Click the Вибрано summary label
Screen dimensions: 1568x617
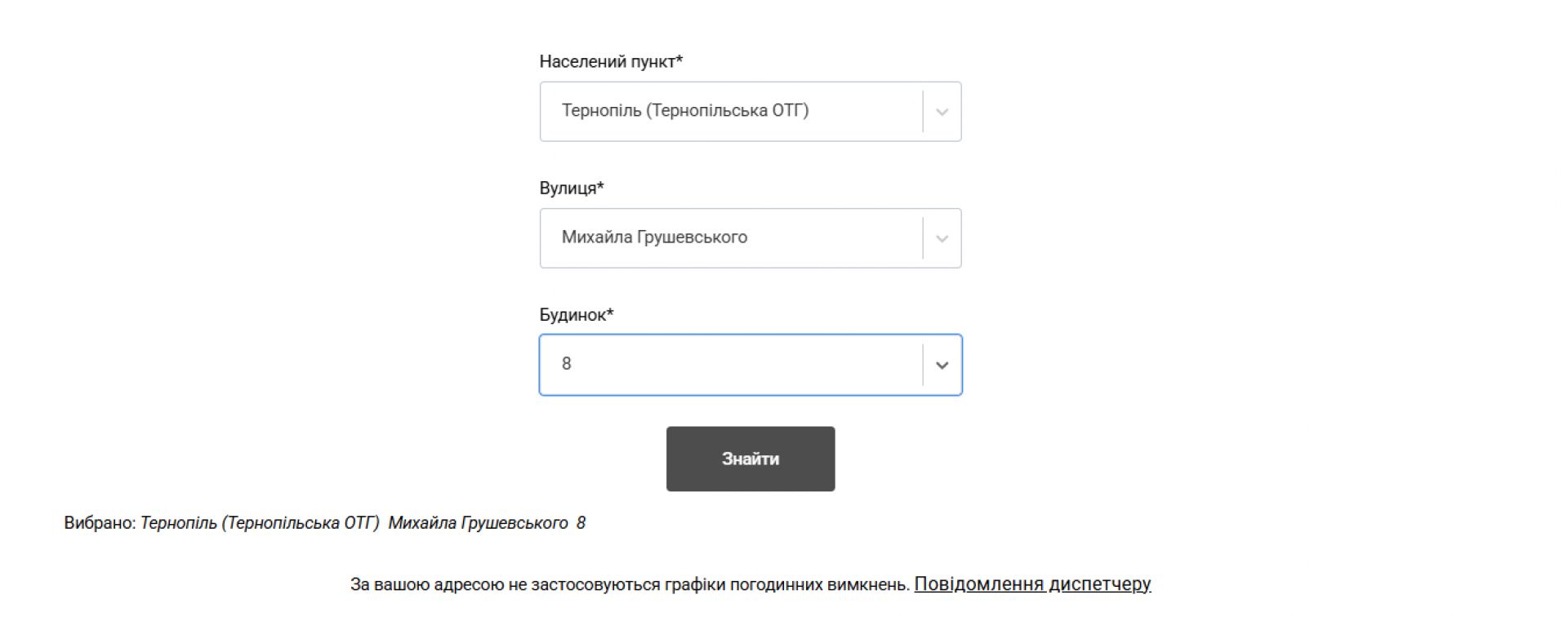coord(100,523)
